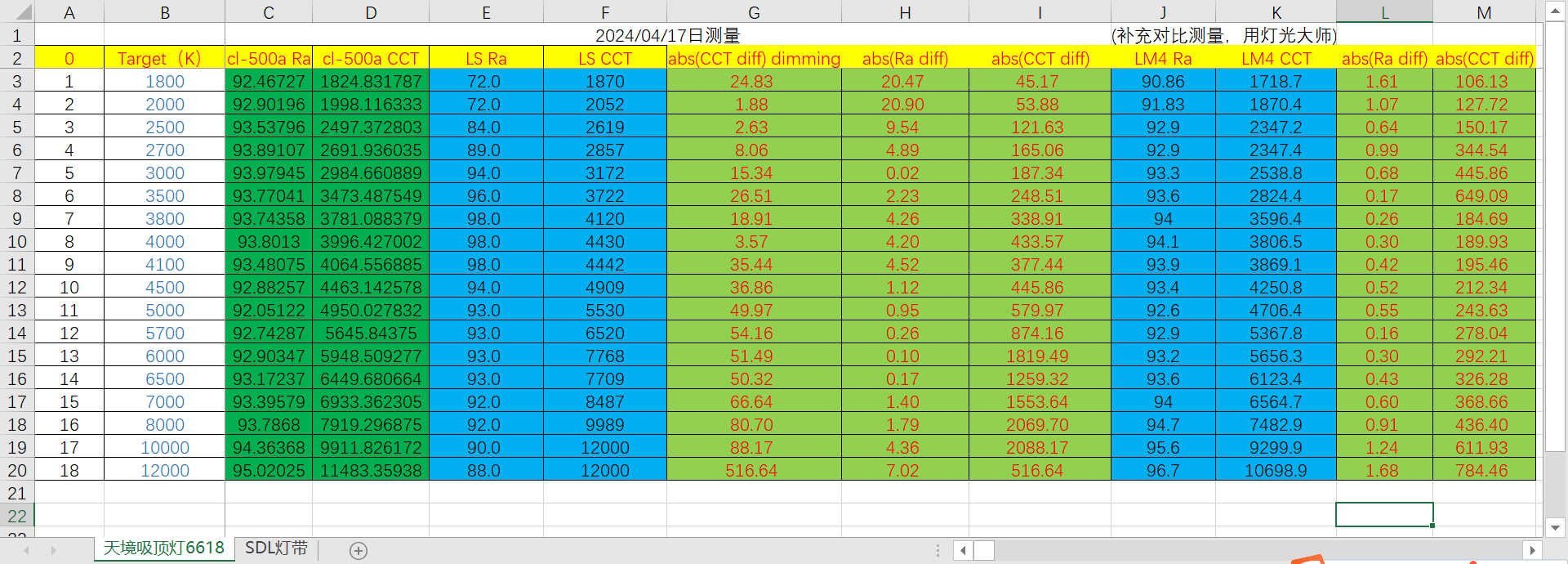Select column M header
1568x564 pixels.
click(x=1484, y=12)
